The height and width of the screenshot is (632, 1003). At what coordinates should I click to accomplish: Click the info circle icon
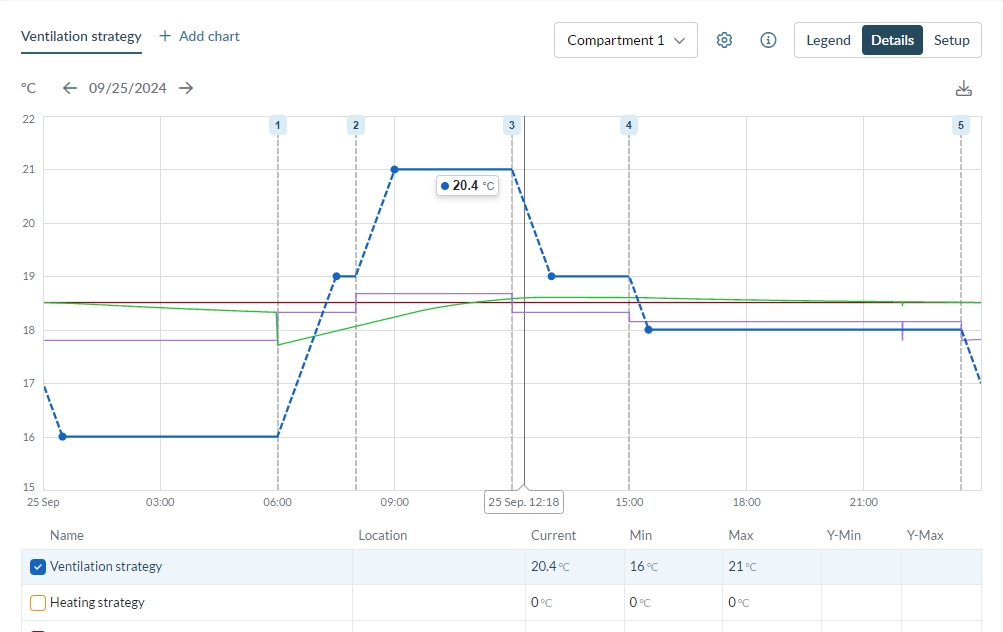tap(768, 40)
